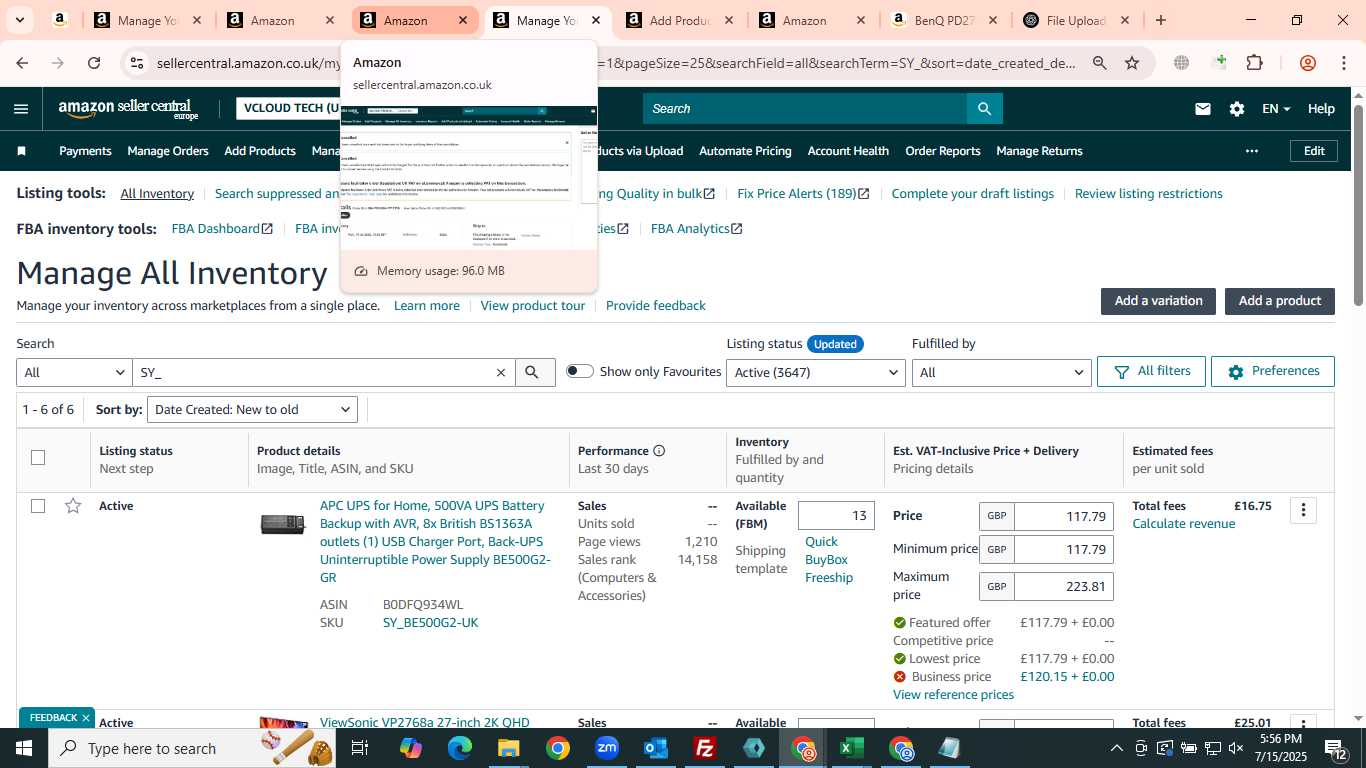Screen dimensions: 1366x768
Task: Click the inventory search text field
Action: pyautogui.click(x=315, y=372)
